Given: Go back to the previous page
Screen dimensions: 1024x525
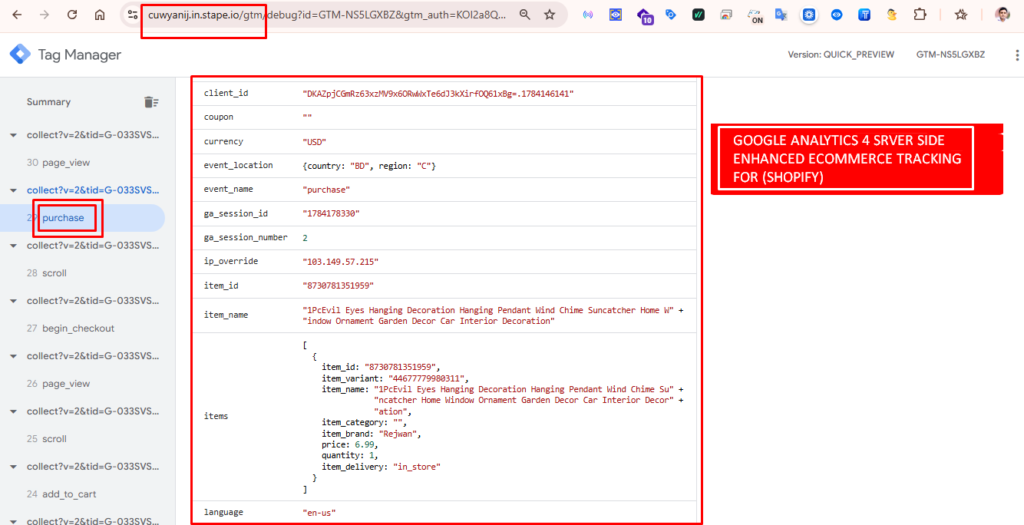Looking at the screenshot, I should coord(17,14).
